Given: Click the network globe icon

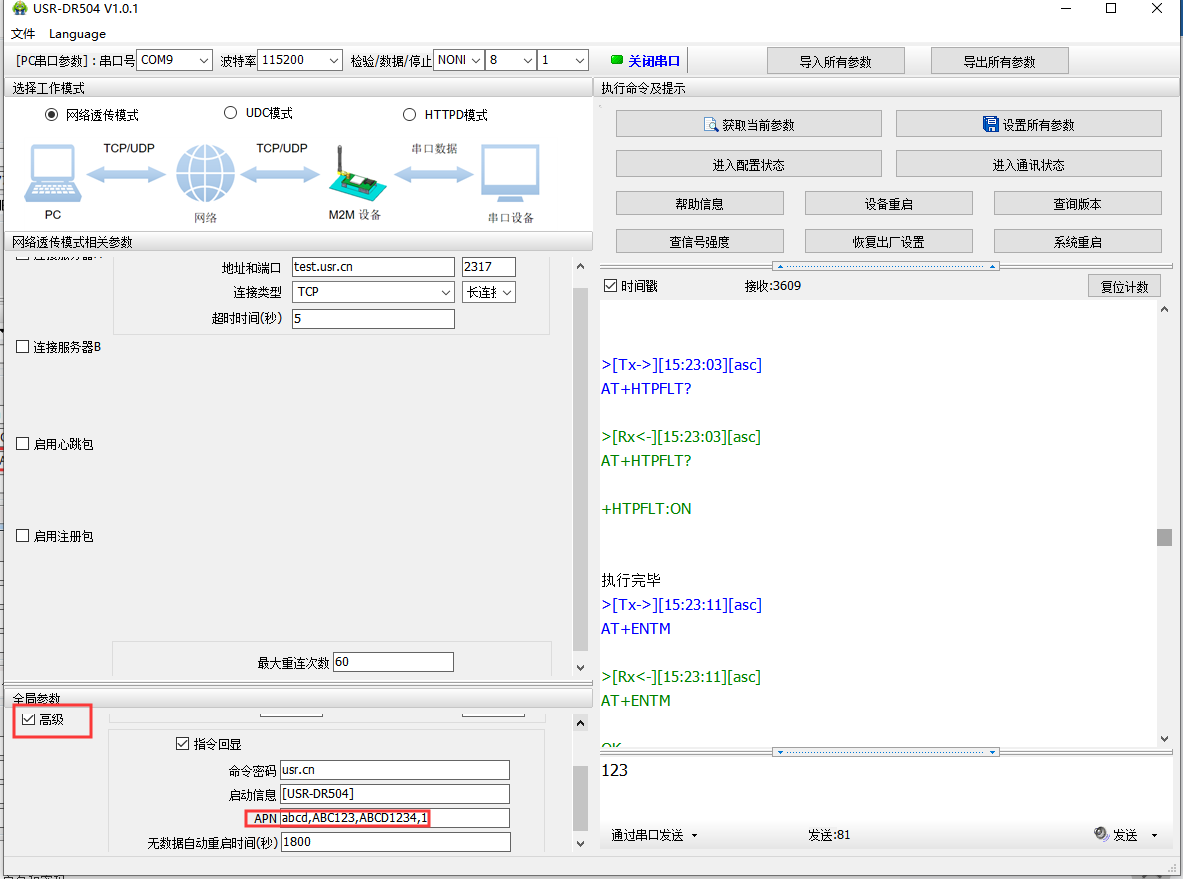Looking at the screenshot, I should pos(204,174).
